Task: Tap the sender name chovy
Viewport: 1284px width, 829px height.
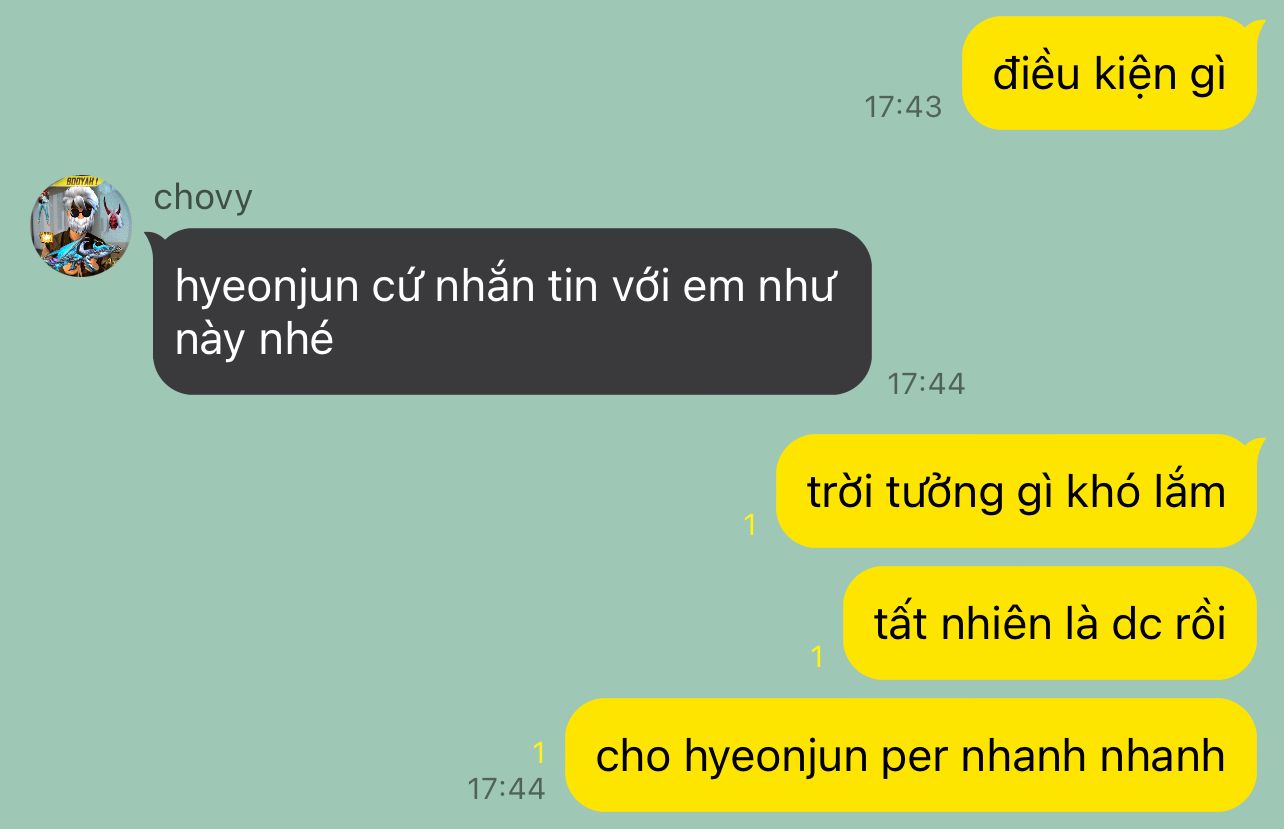Action: tap(203, 198)
